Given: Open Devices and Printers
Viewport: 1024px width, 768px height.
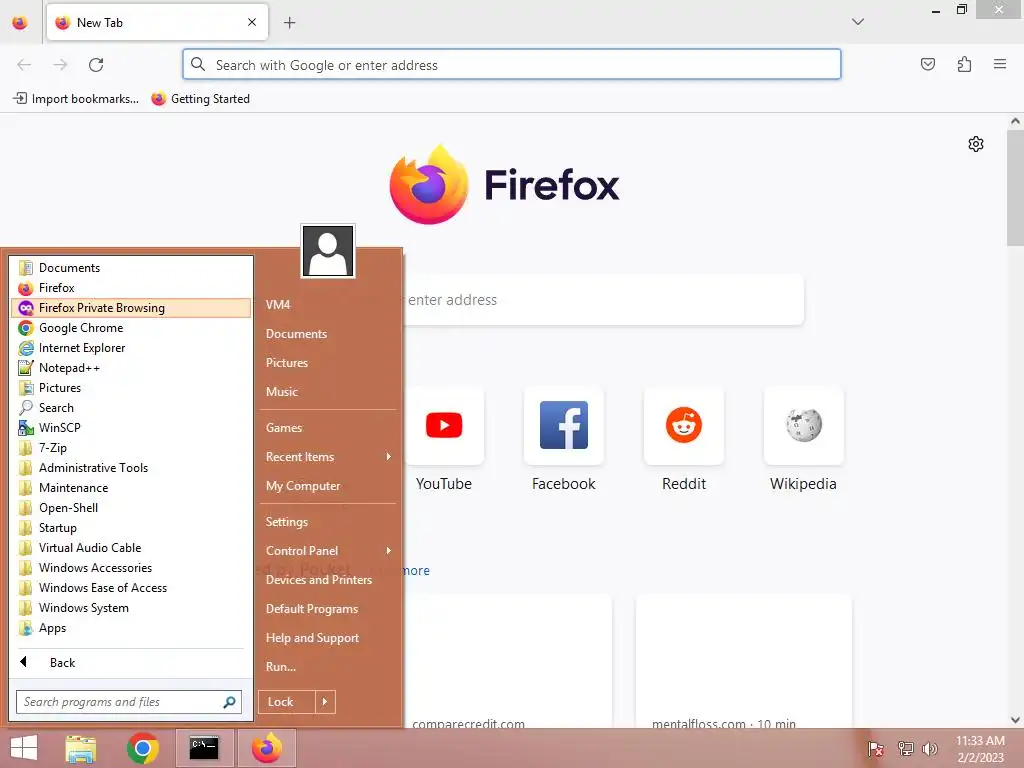Looking at the screenshot, I should [328, 580].
